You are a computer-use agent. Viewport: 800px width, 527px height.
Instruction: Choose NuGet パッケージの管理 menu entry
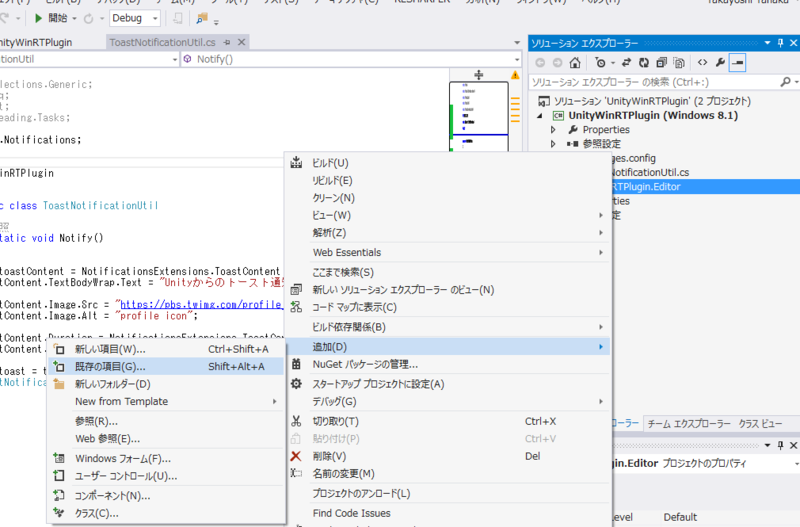(365, 364)
